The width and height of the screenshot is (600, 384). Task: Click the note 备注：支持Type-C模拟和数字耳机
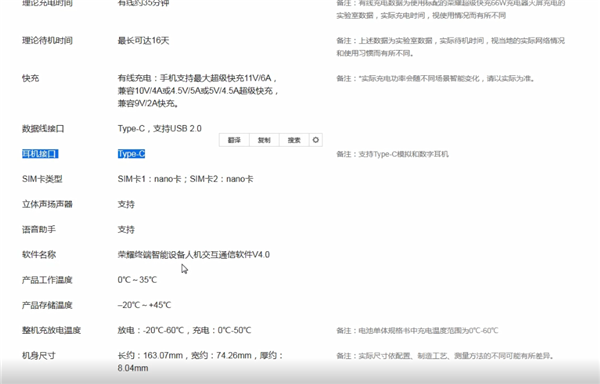pyautogui.click(x=393, y=154)
